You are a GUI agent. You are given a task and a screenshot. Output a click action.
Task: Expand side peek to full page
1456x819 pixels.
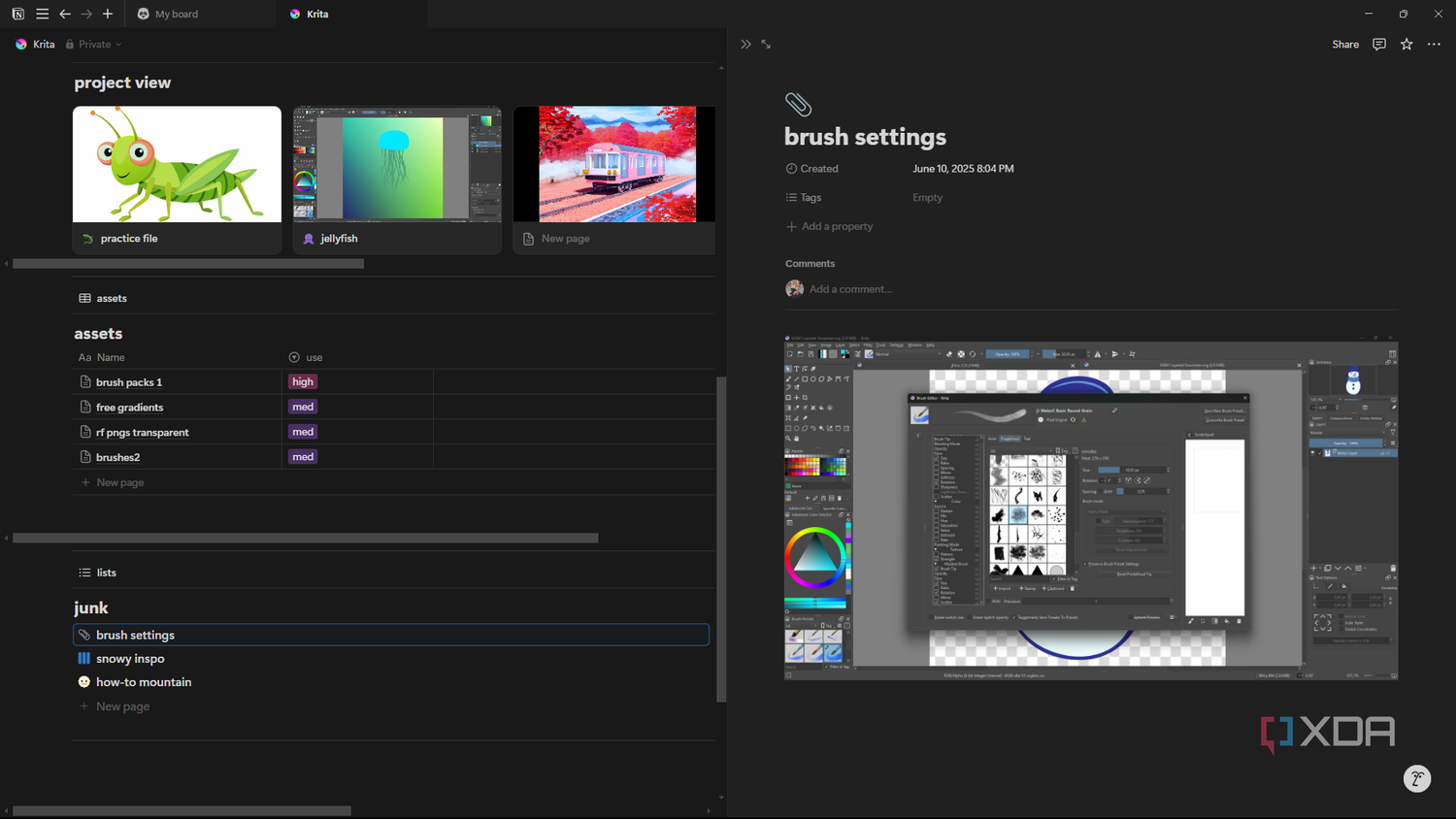click(x=766, y=45)
